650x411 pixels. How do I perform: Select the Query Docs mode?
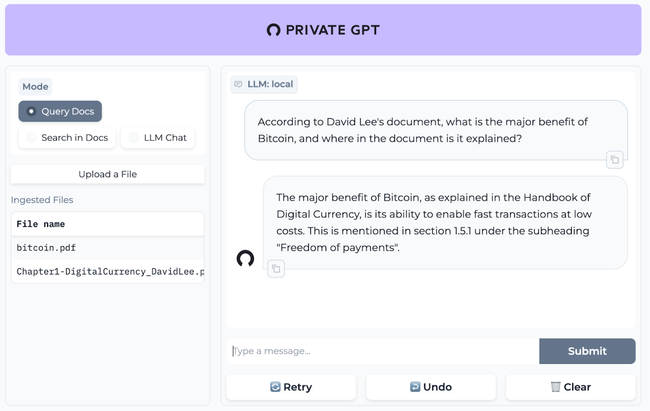[60, 112]
